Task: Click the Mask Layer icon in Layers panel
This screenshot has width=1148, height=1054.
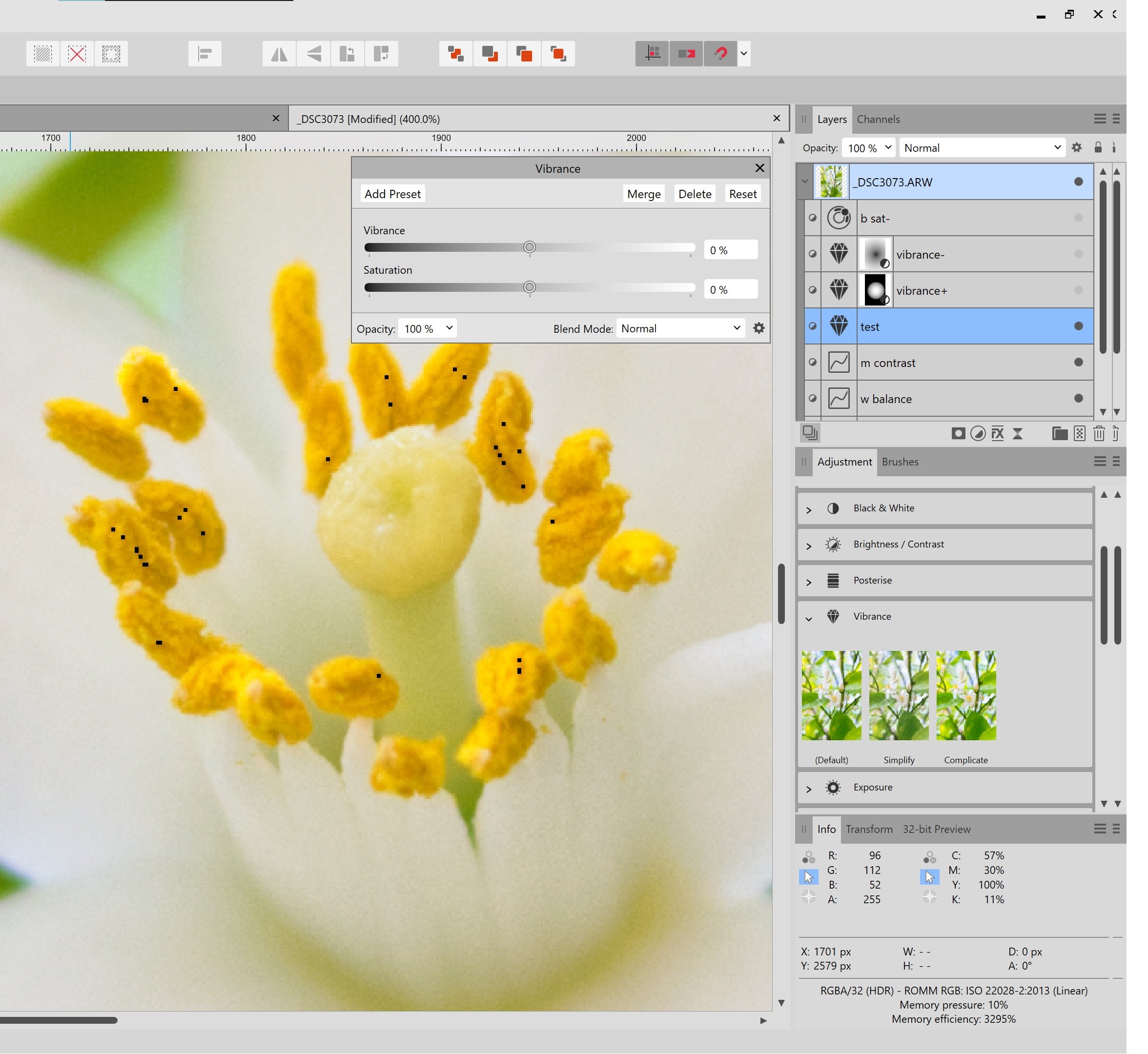Action: pyautogui.click(x=959, y=434)
